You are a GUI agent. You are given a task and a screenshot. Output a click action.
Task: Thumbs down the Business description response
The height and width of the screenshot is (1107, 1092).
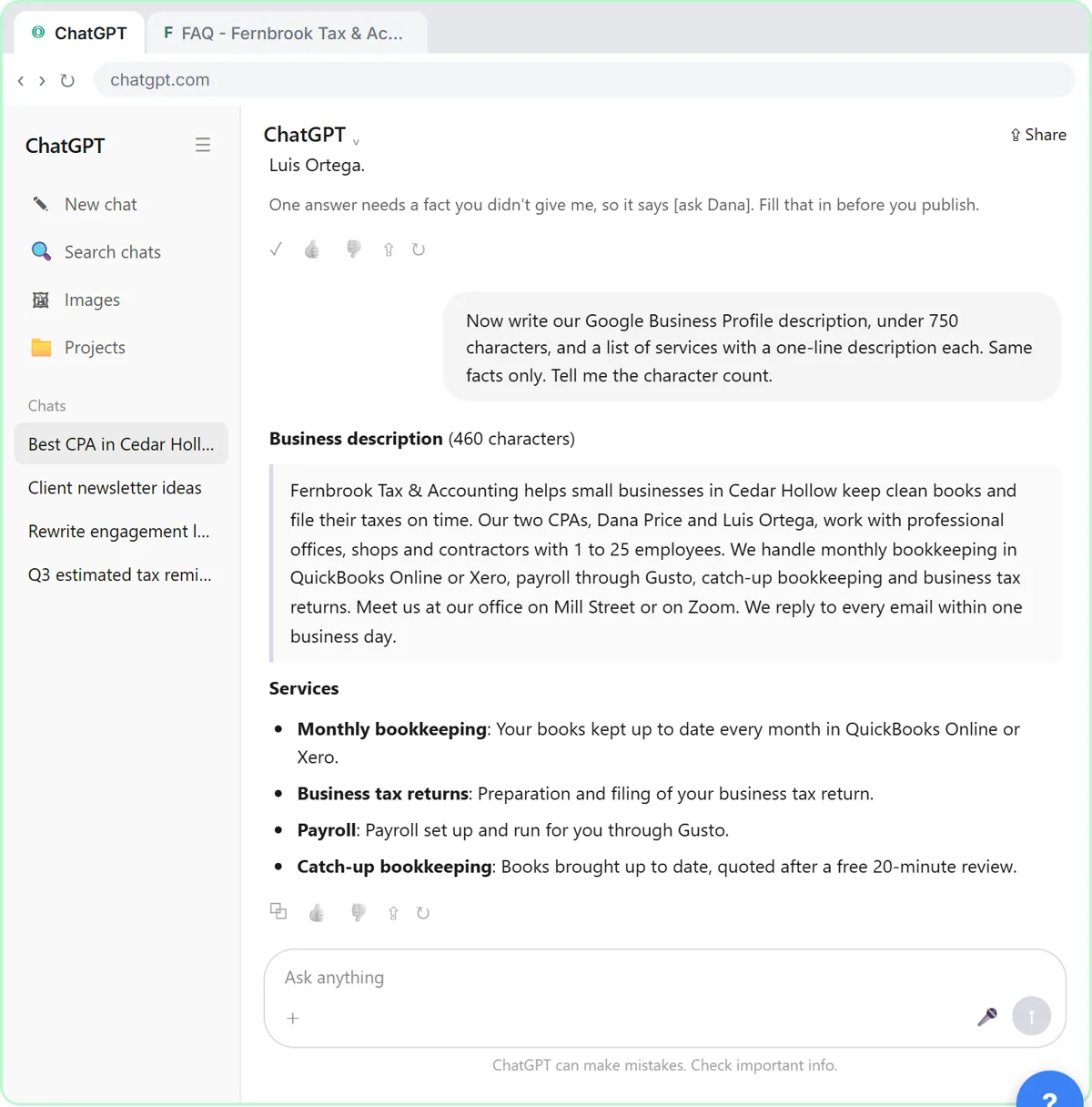tap(358, 912)
